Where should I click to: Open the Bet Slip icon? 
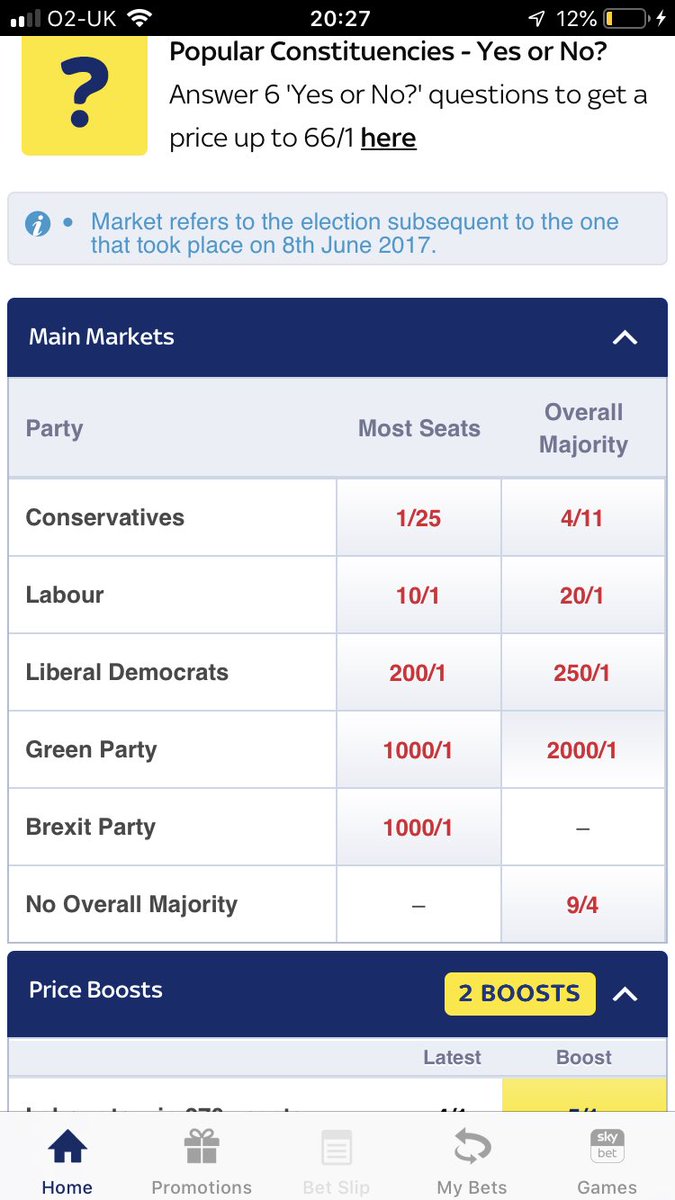(x=336, y=1147)
